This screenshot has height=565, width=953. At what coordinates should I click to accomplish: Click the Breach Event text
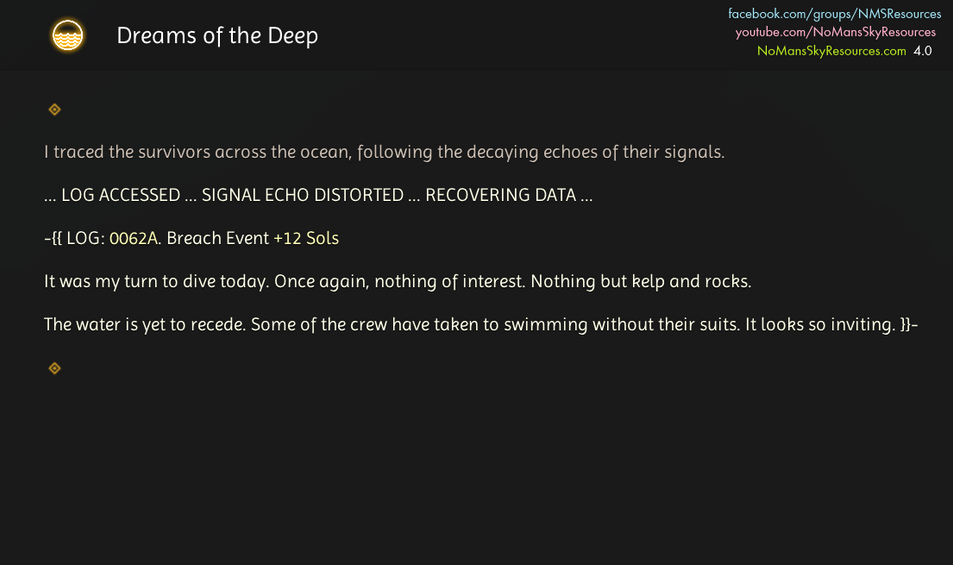click(x=218, y=238)
